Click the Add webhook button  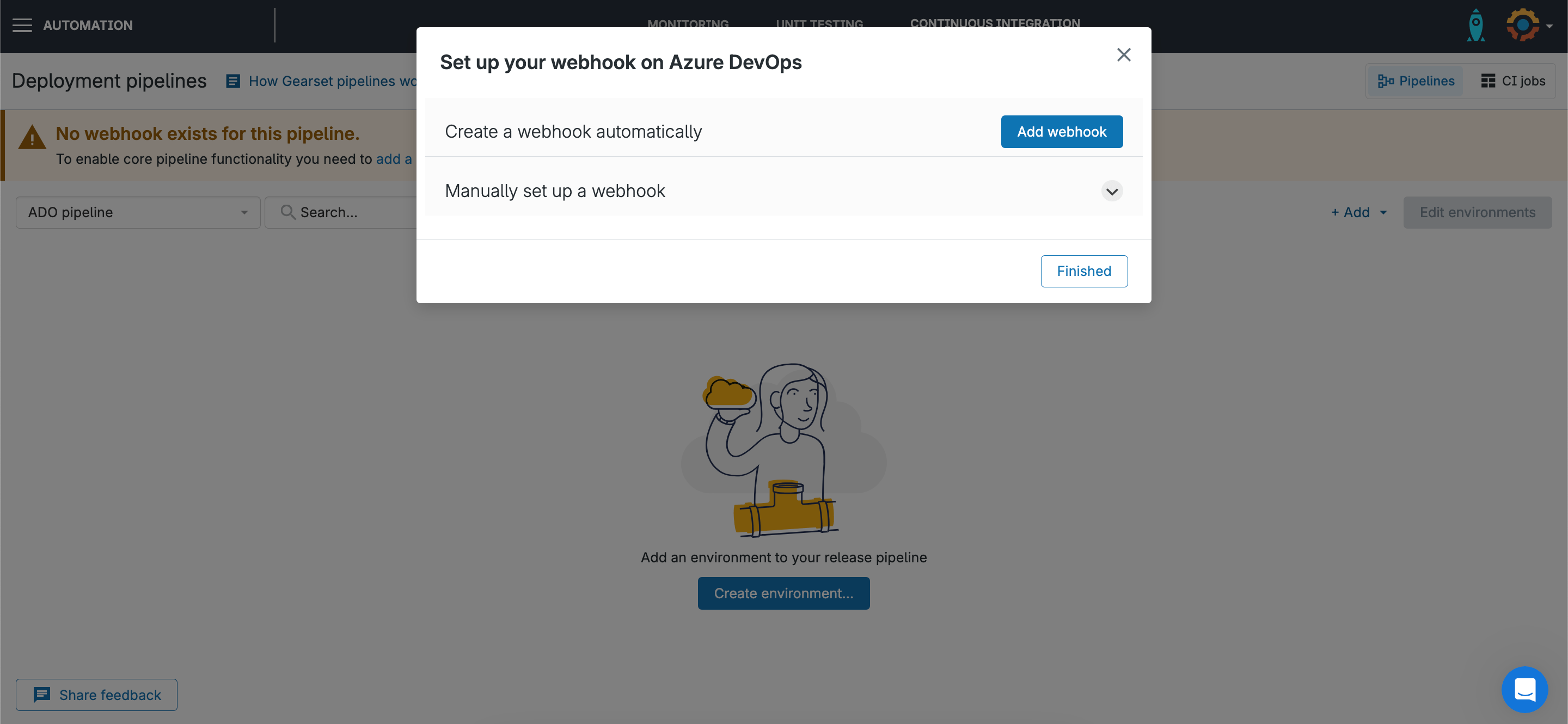(1062, 131)
